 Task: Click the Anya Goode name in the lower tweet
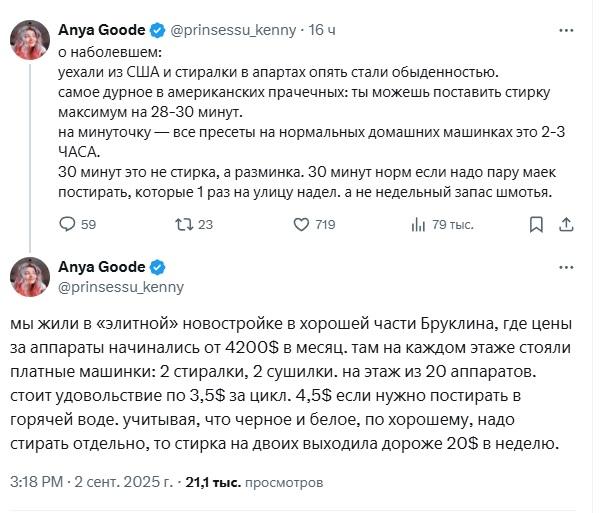tap(101, 267)
